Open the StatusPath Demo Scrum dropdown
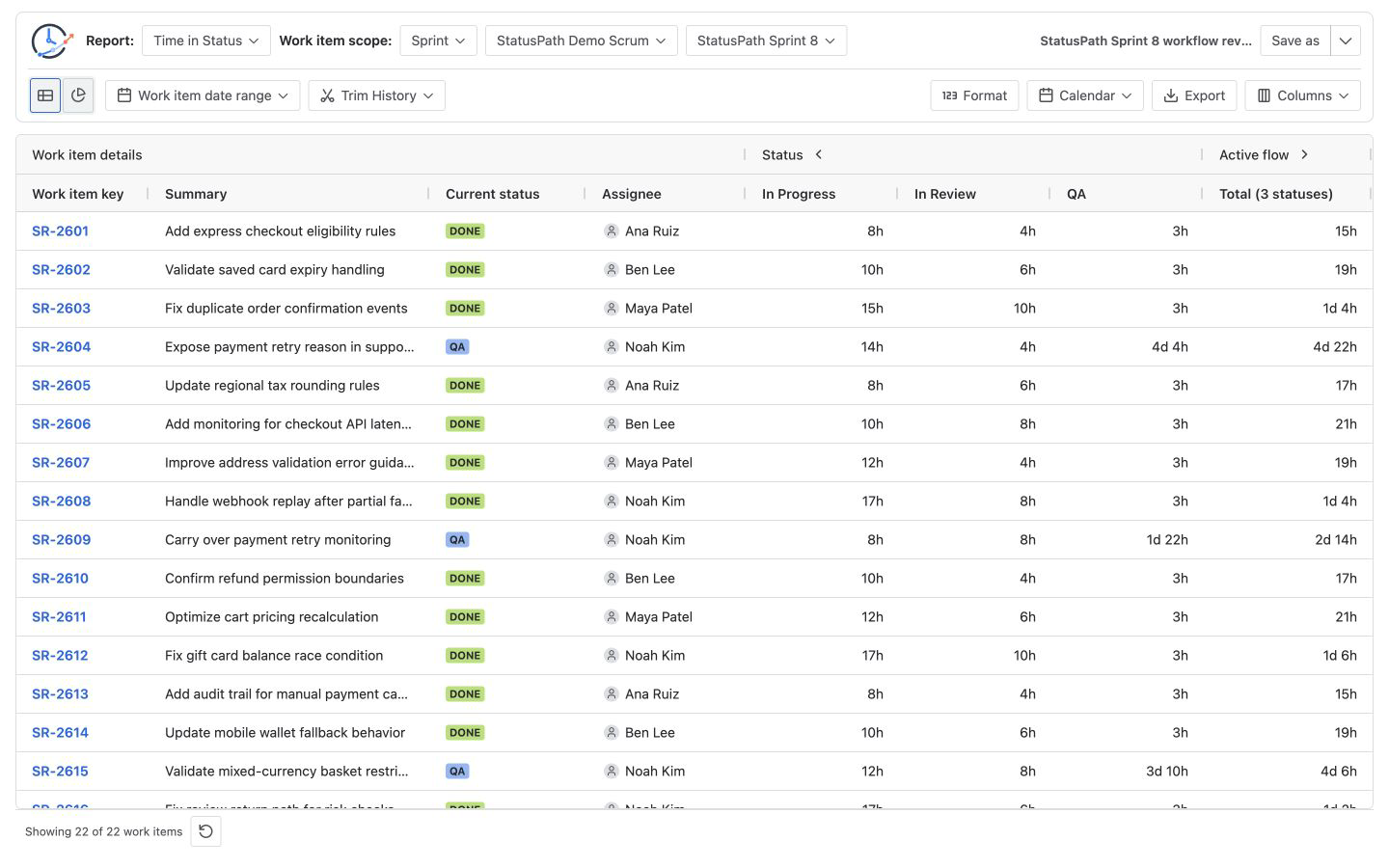Screen dimensions: 1389x868 581,41
